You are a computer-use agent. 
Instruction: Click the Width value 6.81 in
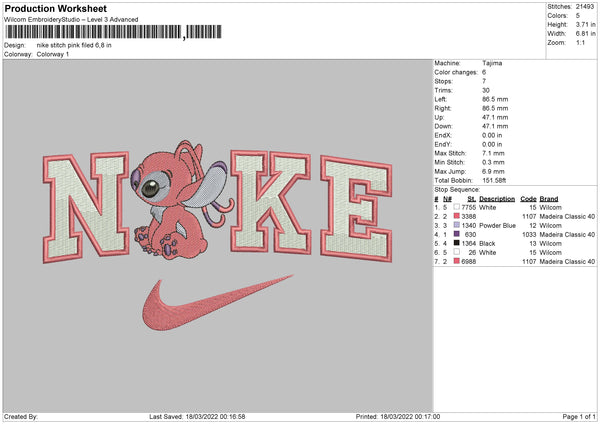[585, 34]
